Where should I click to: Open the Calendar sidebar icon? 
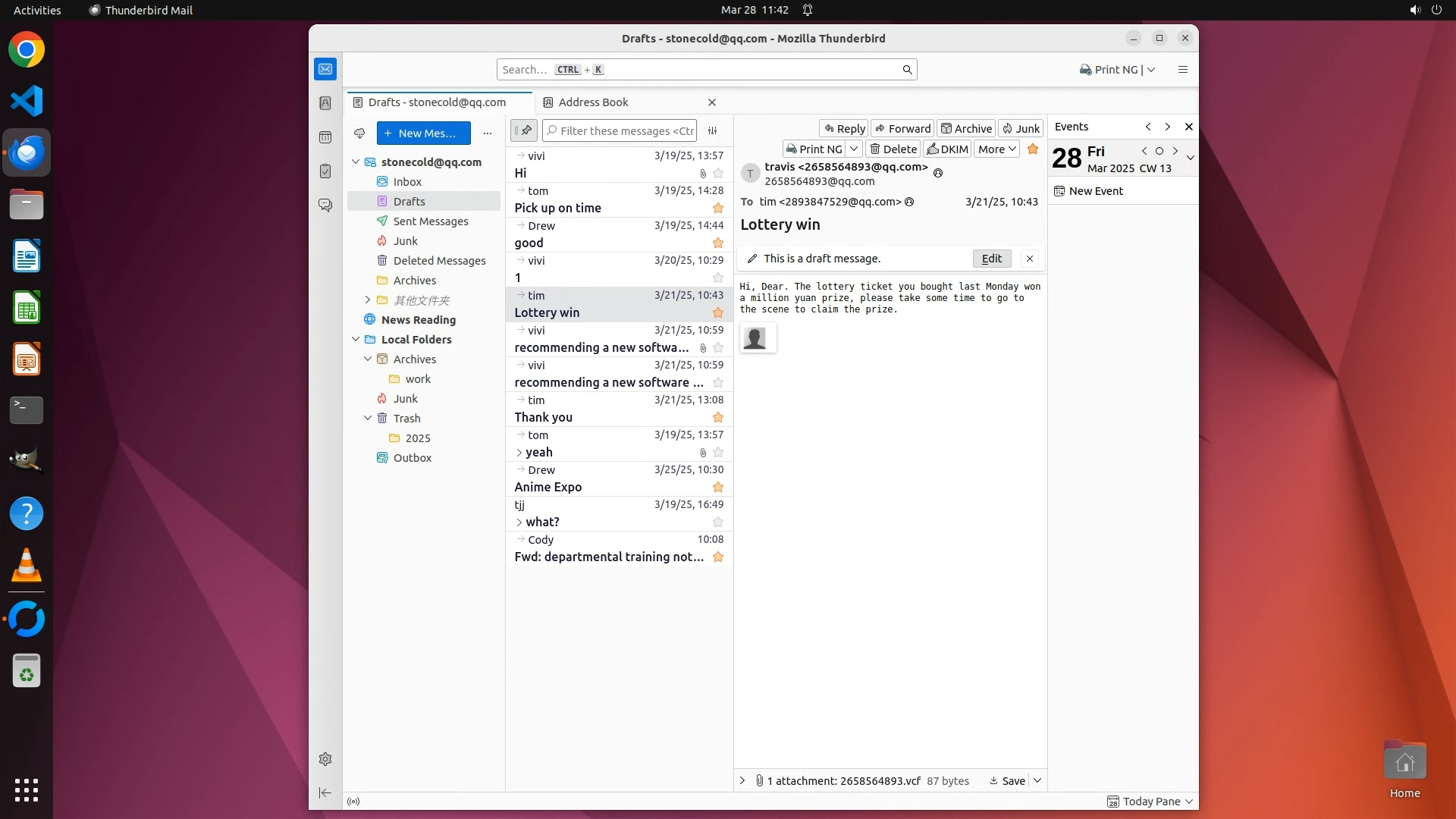pos(325,137)
